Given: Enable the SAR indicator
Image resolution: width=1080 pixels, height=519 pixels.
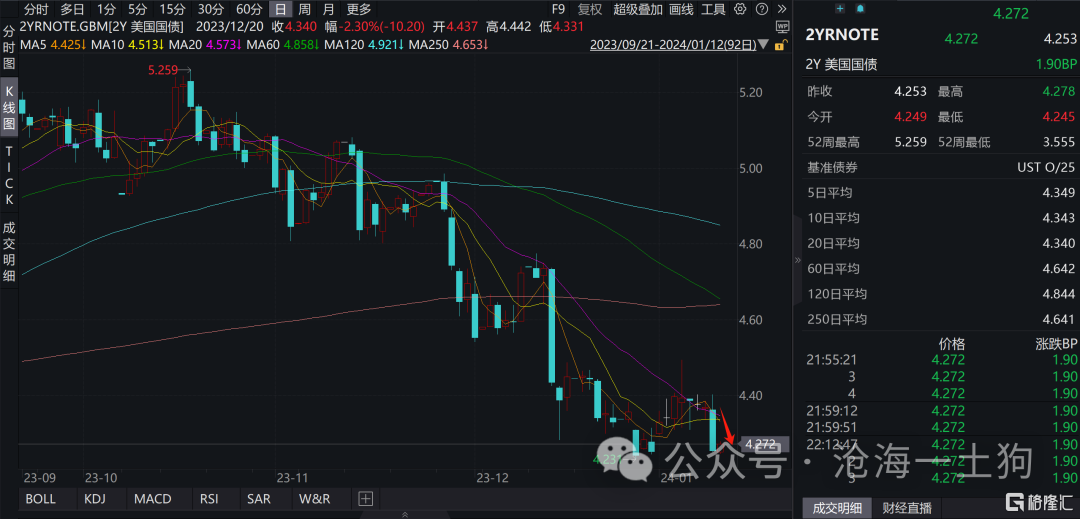Looking at the screenshot, I should (x=260, y=498).
